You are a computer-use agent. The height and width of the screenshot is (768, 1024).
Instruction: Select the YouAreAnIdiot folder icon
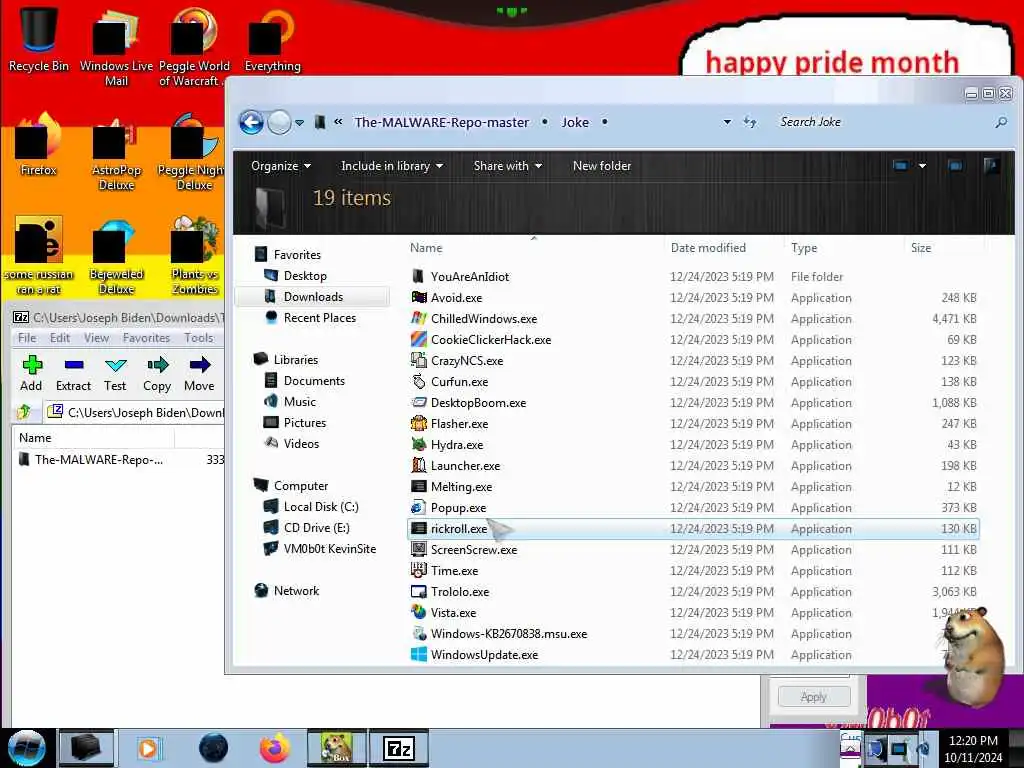[419, 276]
